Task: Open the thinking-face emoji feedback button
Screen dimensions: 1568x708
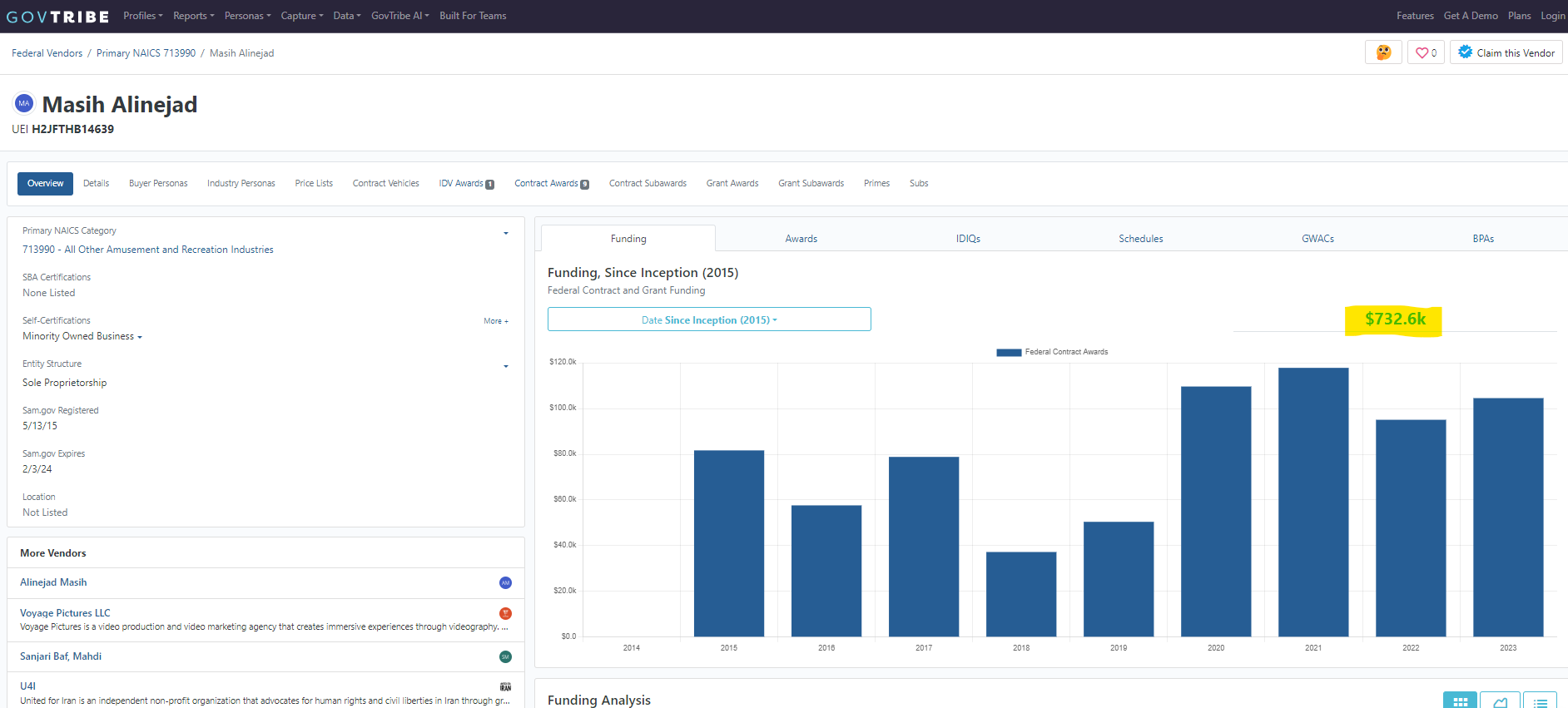Action: [1383, 52]
